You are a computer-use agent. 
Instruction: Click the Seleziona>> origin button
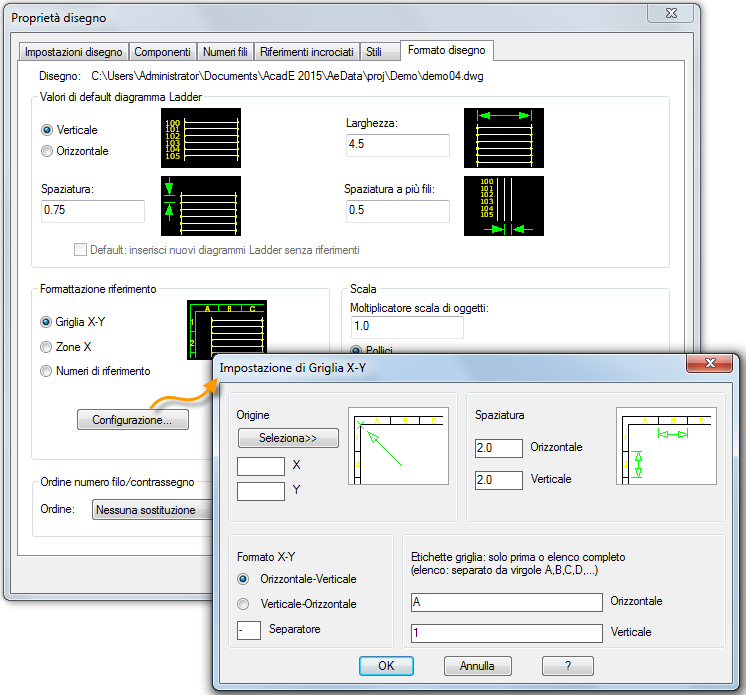[x=288, y=438]
